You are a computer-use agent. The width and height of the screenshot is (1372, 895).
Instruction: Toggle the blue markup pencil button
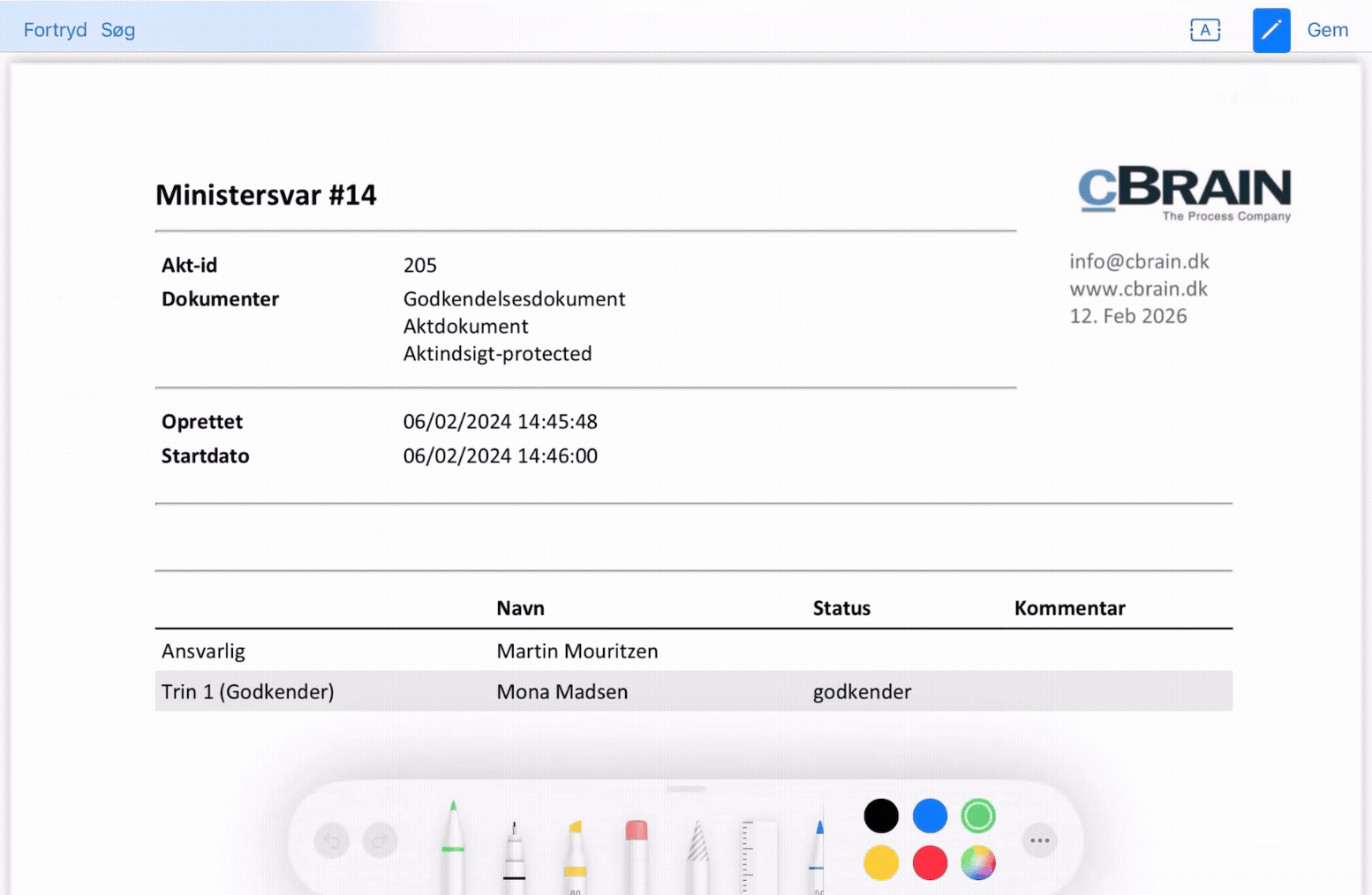(x=1270, y=30)
